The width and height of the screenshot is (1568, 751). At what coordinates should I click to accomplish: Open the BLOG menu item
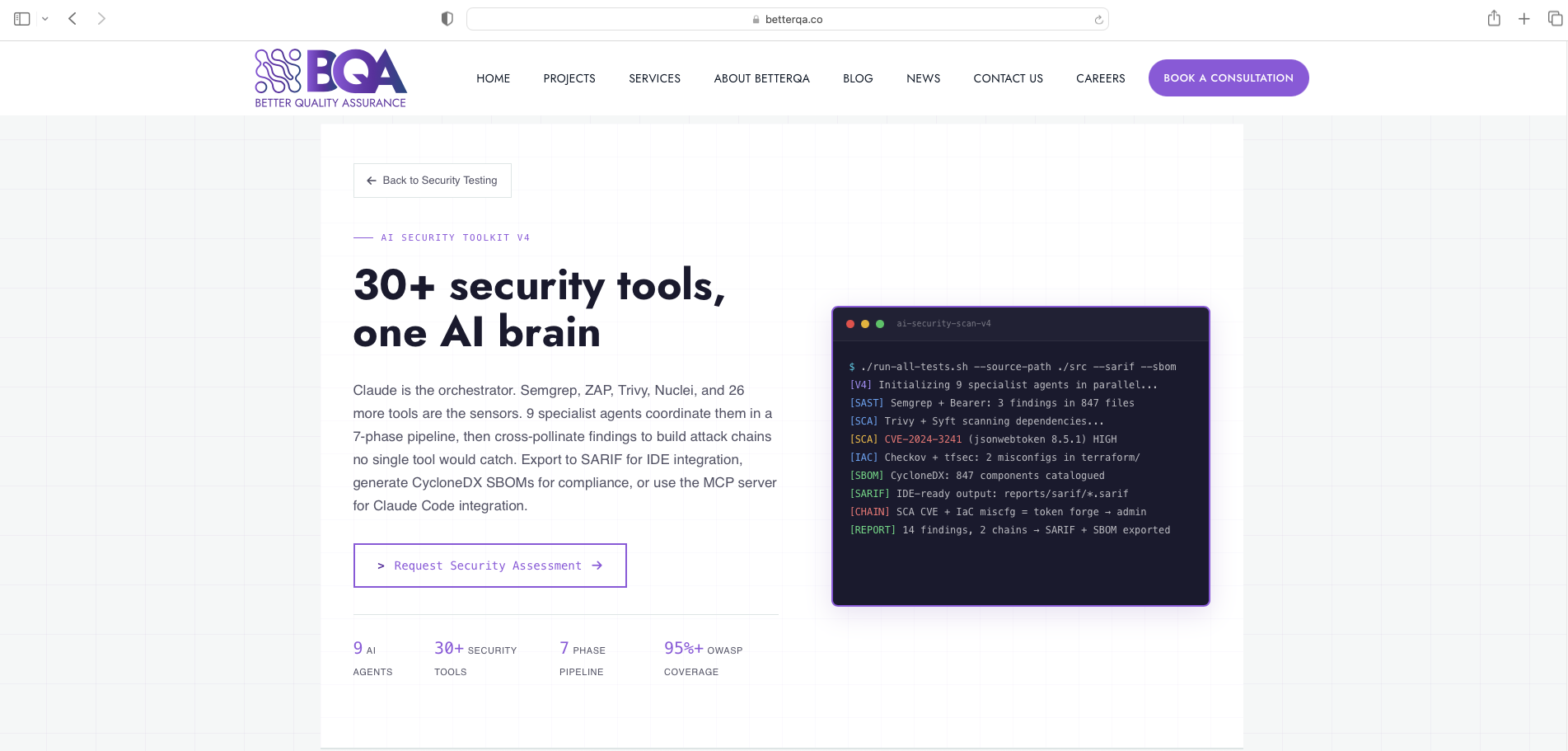(858, 78)
